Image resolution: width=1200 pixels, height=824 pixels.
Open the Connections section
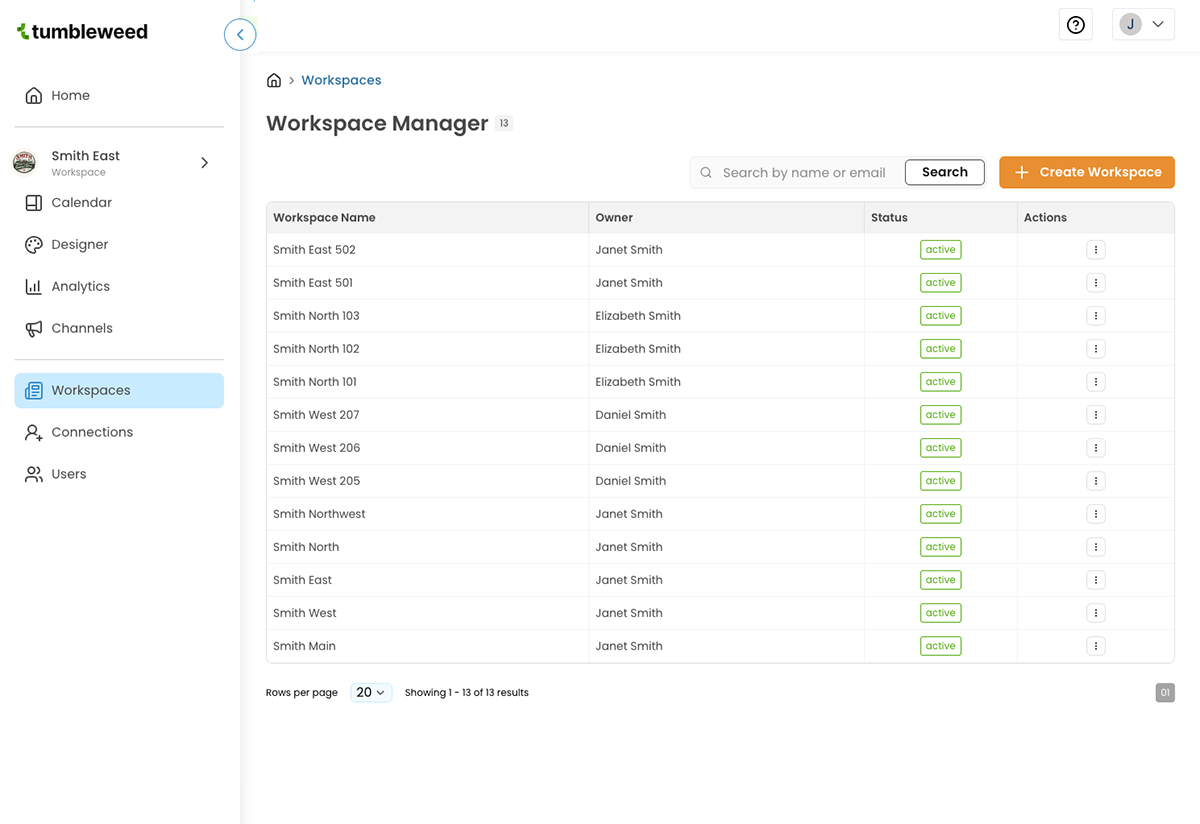coord(91,431)
